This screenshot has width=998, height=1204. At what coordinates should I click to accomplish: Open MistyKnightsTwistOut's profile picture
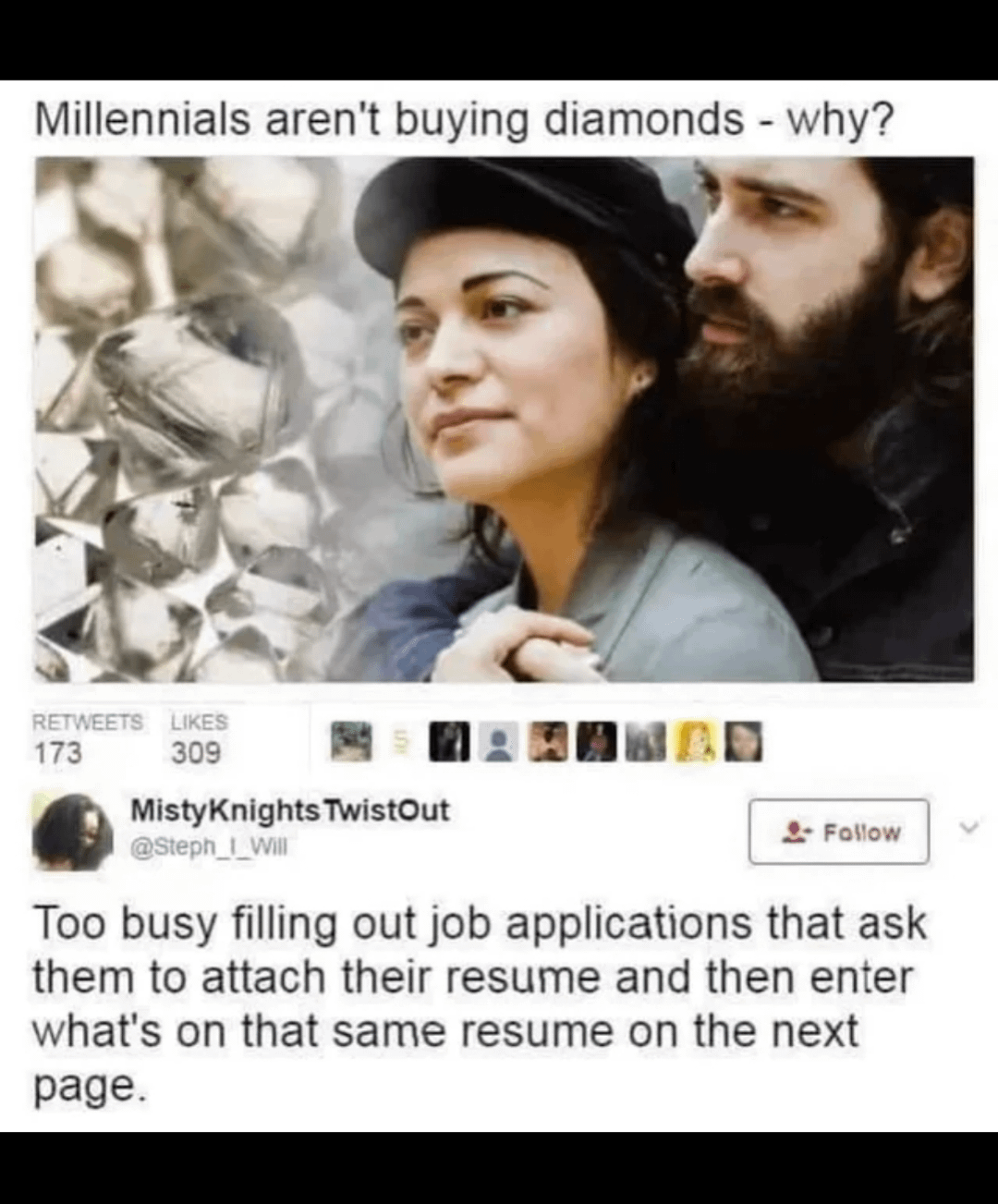point(73,833)
